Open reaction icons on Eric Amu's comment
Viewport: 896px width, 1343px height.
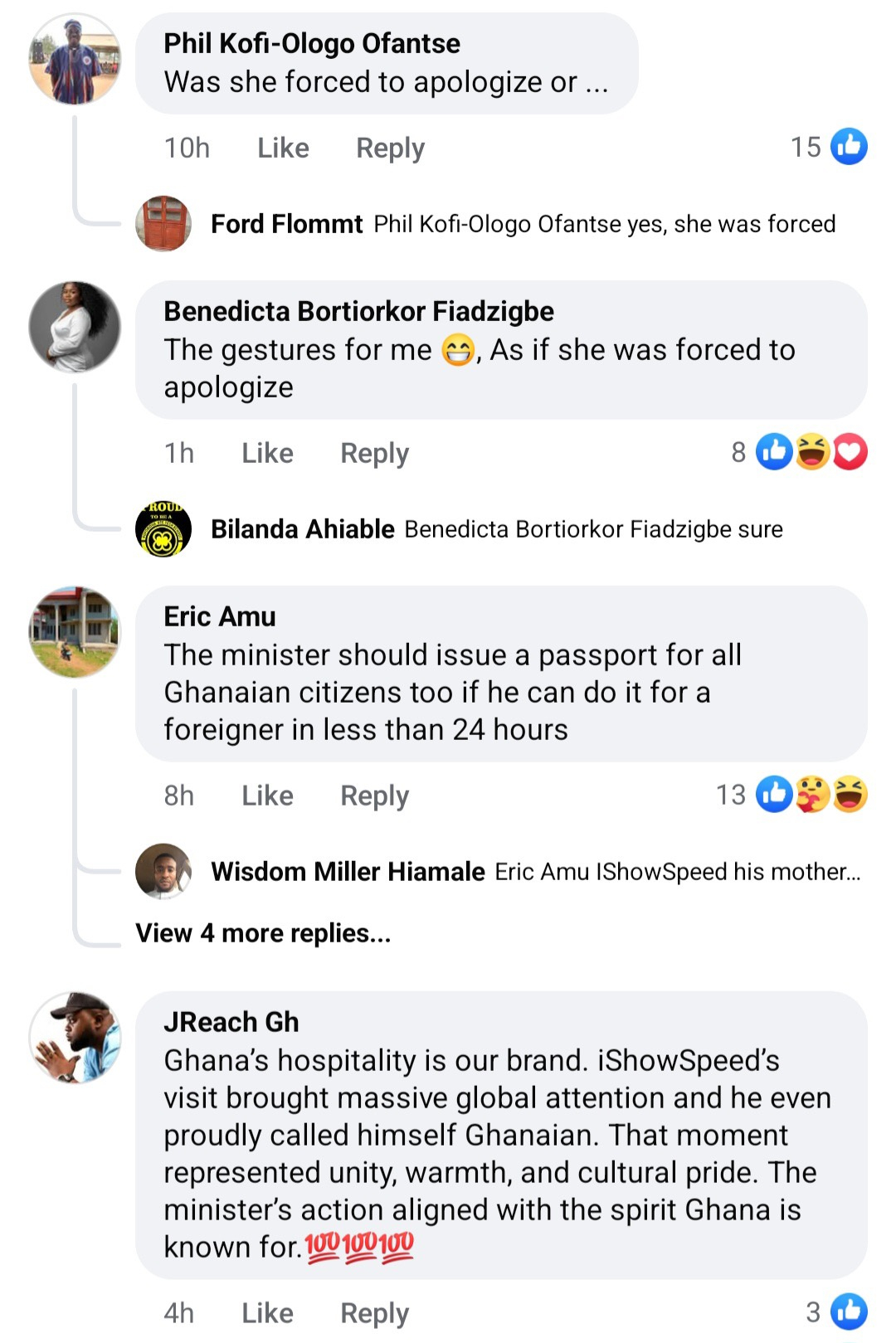(x=811, y=795)
